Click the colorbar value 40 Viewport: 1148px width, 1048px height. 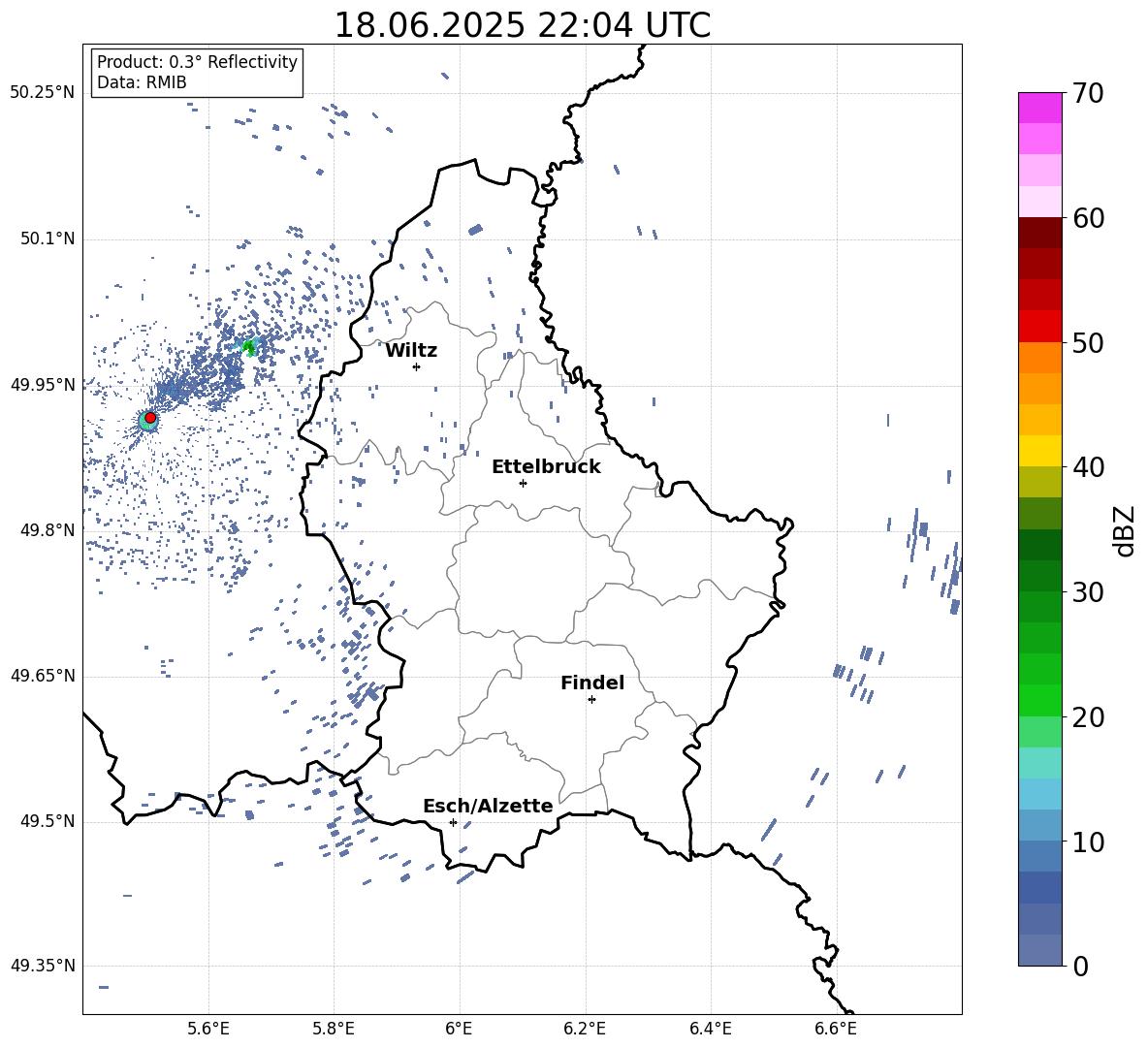point(1088,467)
